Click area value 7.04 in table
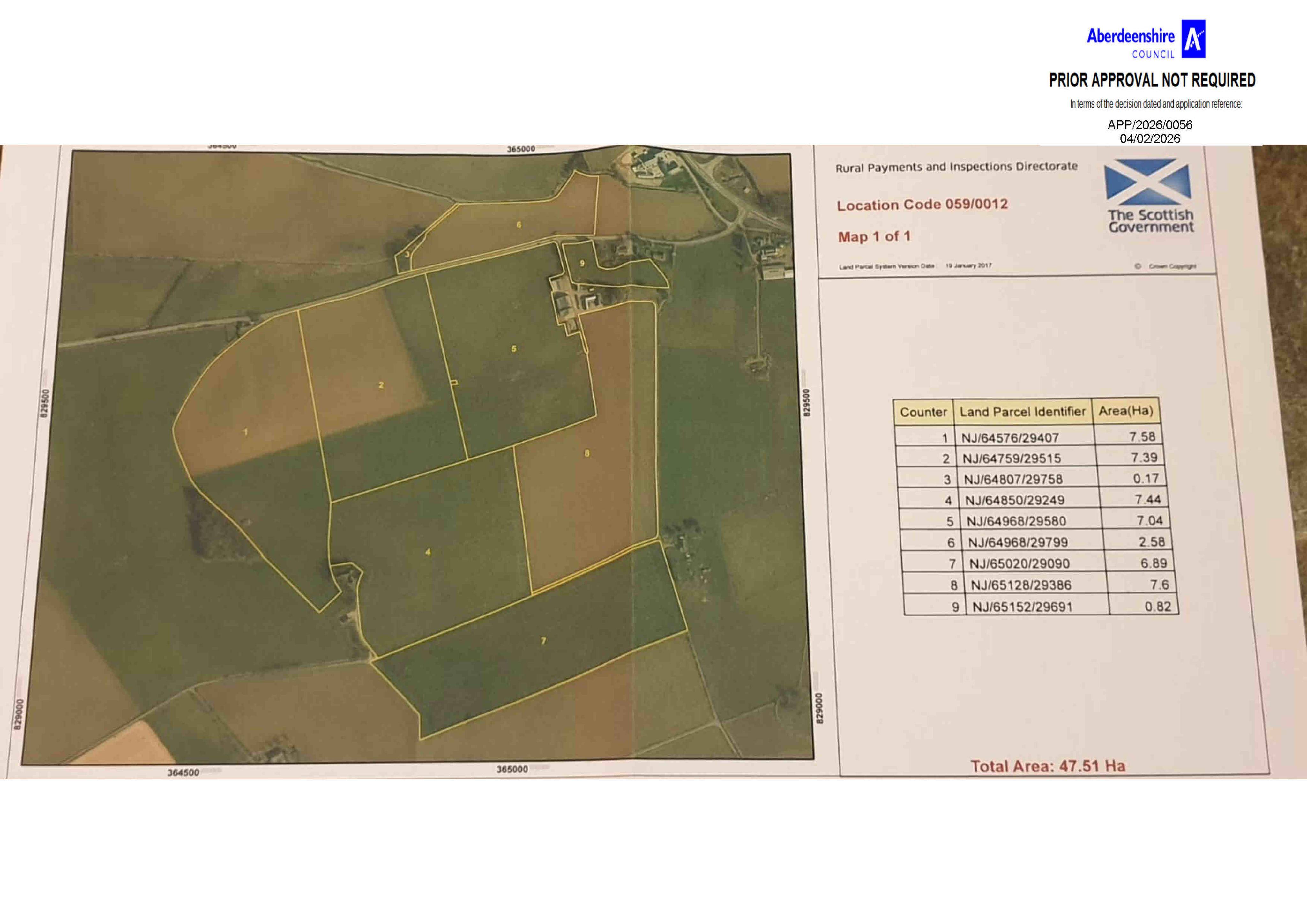 [x=1150, y=520]
